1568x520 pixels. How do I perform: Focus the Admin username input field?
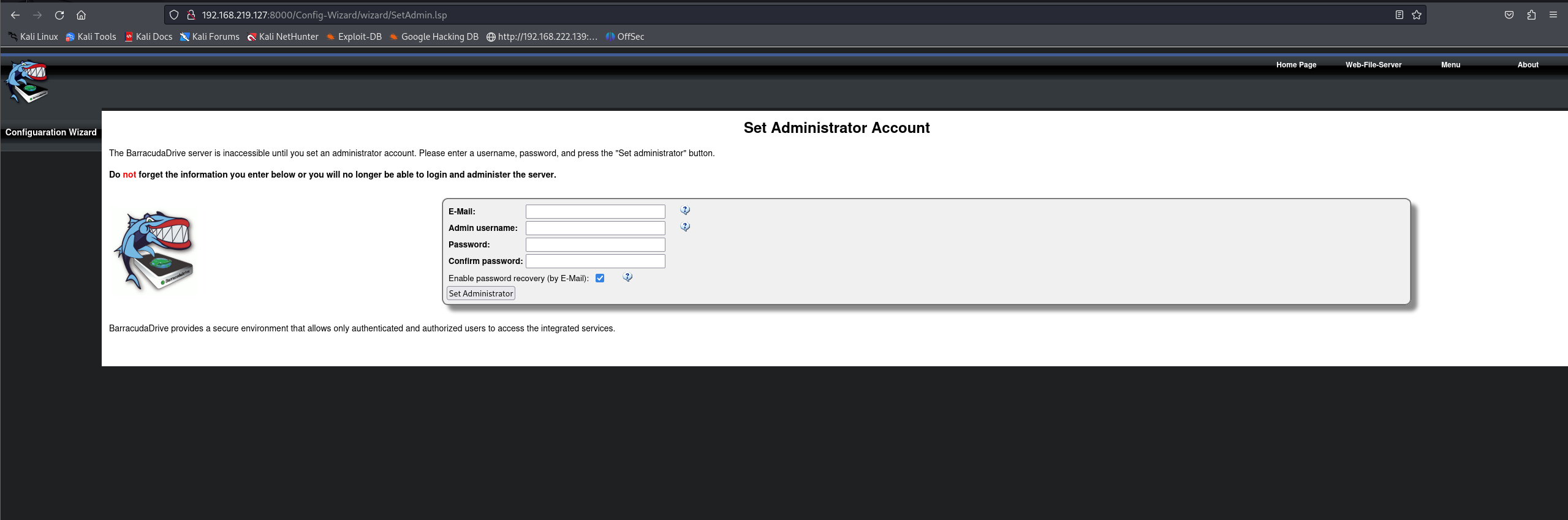tap(595, 228)
